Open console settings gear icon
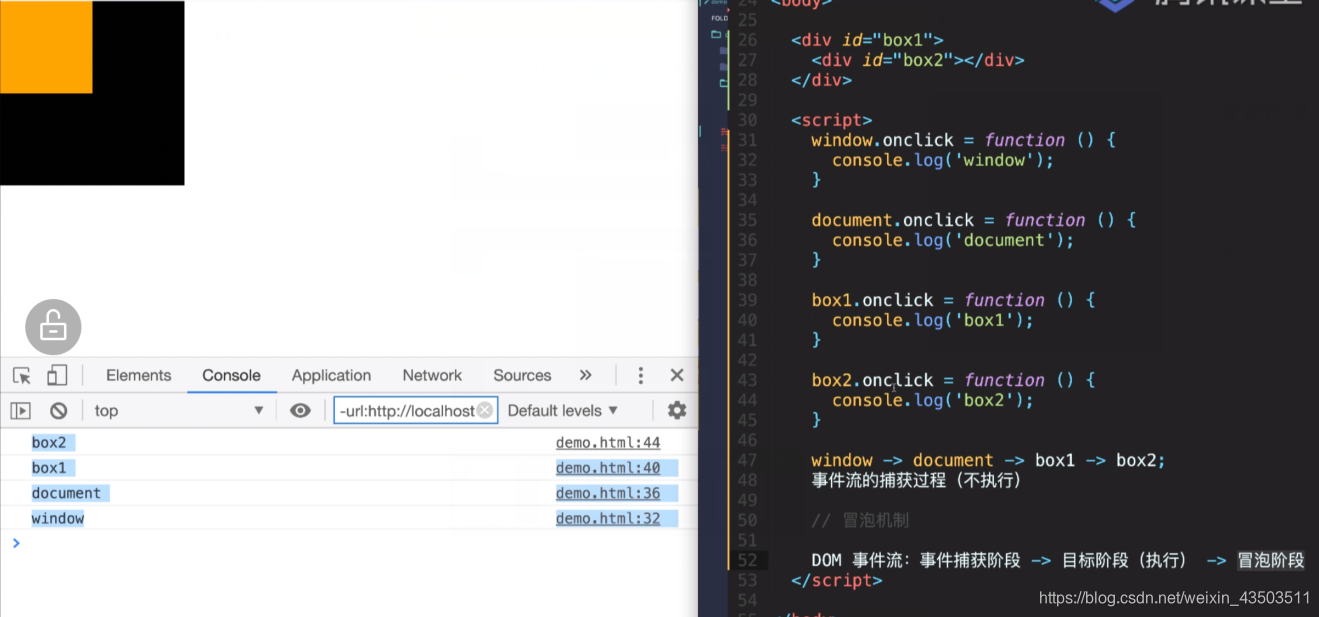This screenshot has height=617, width=1319. pyautogui.click(x=677, y=411)
